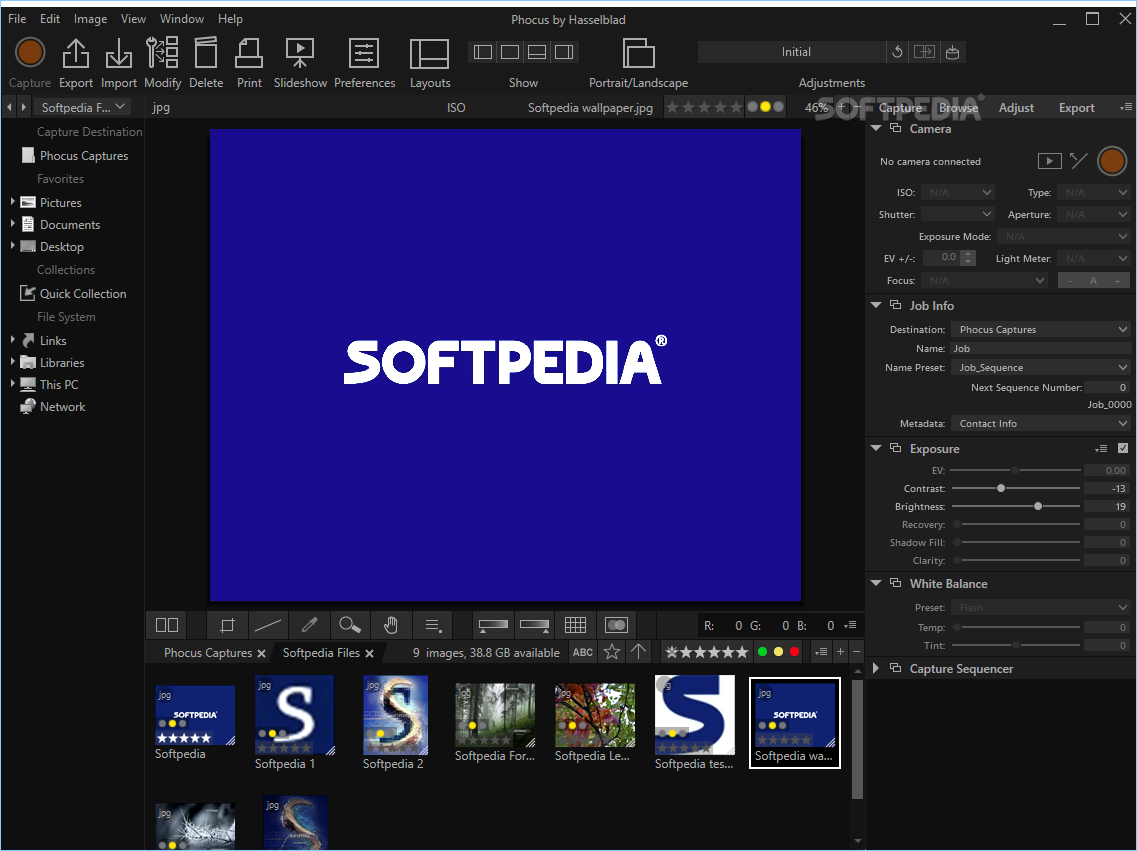Select the Zoom magnifier tool
Image resolution: width=1137 pixels, height=851 pixels.
tap(350, 625)
